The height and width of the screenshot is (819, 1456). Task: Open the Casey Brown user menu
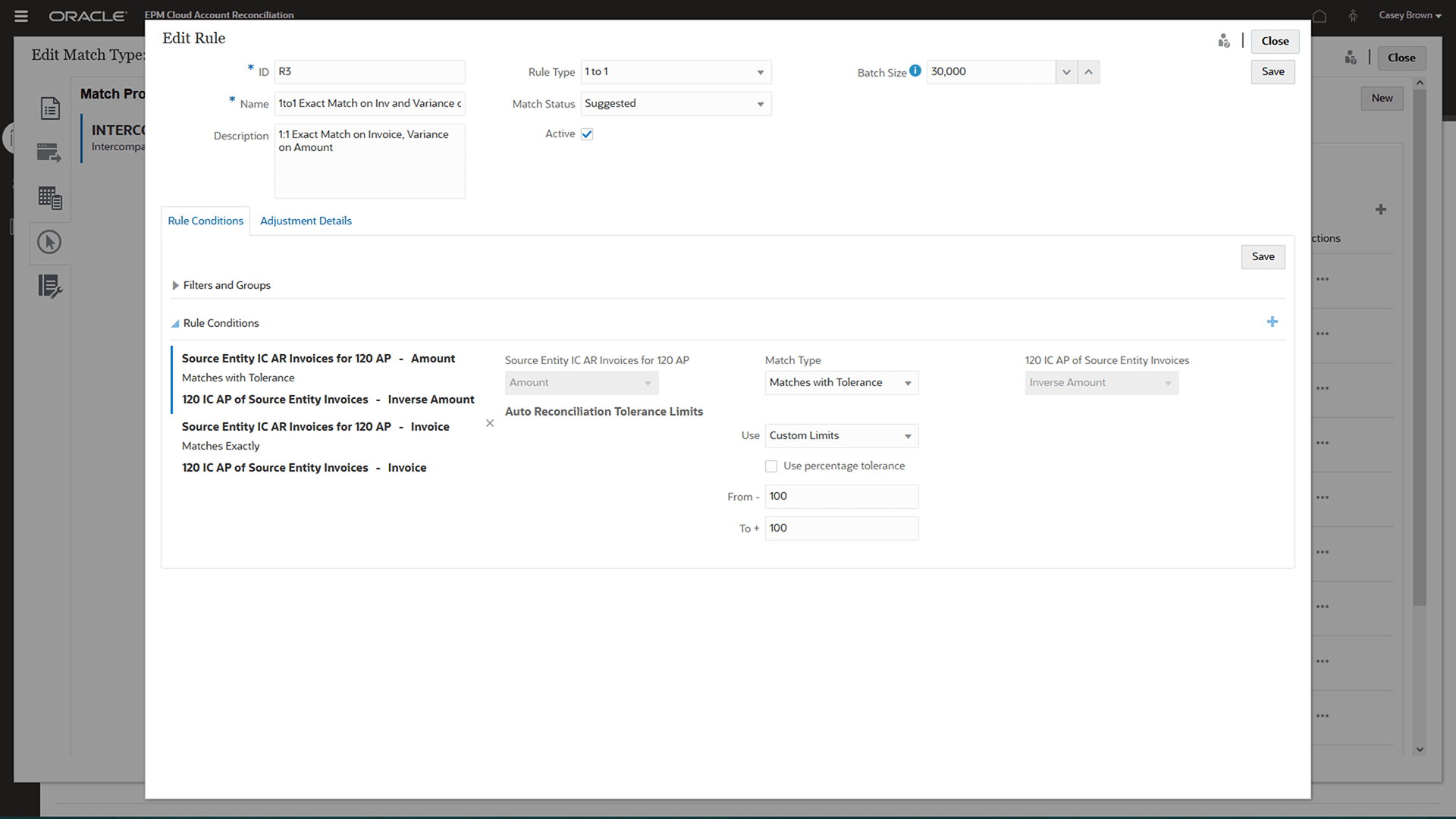[x=1408, y=15]
